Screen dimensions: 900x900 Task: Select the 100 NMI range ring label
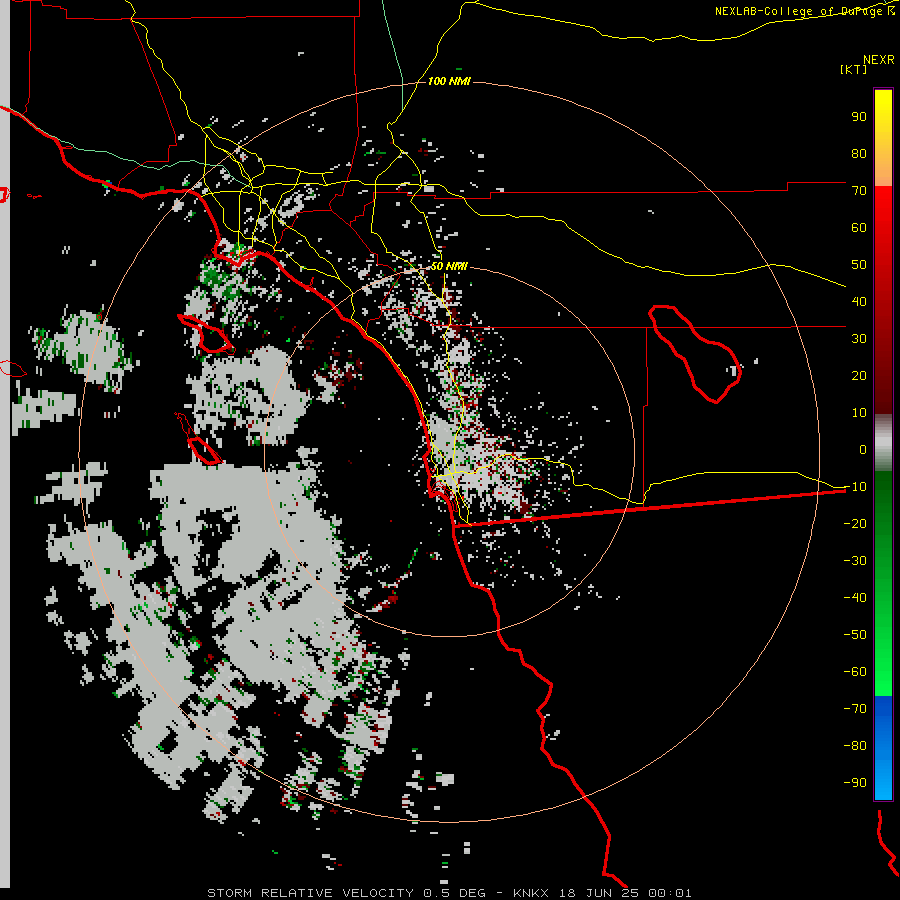[449, 81]
